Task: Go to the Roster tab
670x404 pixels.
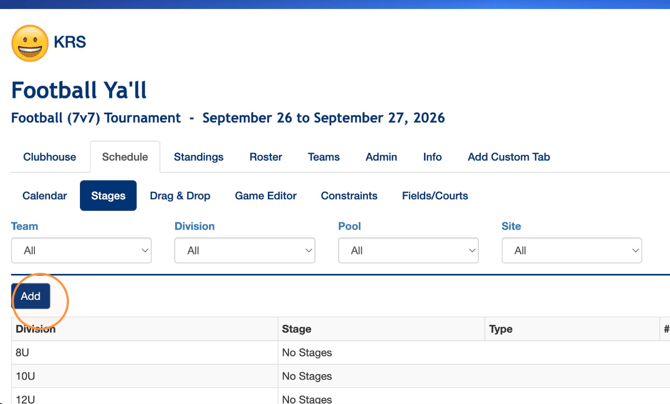Action: [266, 157]
